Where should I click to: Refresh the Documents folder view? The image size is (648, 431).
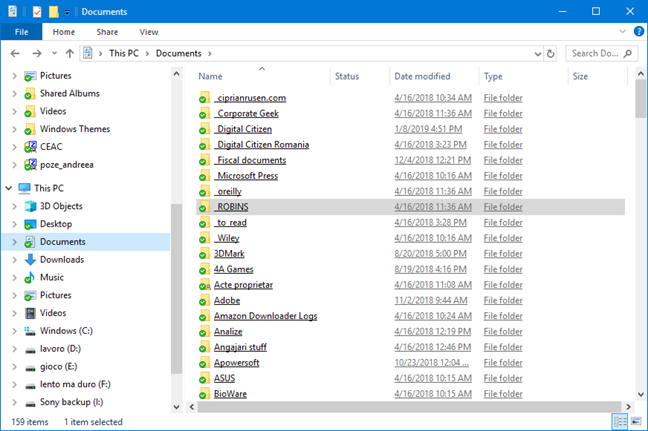[550, 54]
